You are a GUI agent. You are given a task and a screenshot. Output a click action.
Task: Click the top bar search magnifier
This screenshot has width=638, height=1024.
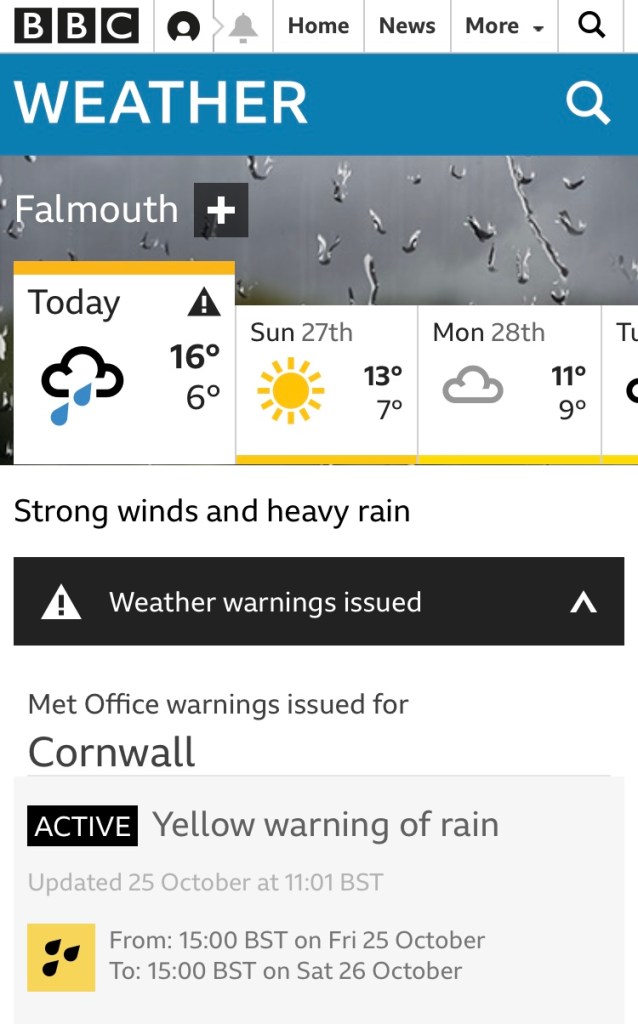(x=592, y=26)
